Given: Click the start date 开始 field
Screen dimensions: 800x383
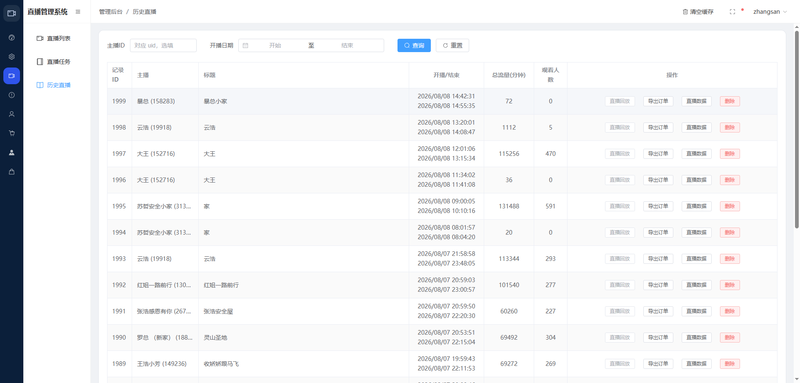Looking at the screenshot, I should [275, 45].
